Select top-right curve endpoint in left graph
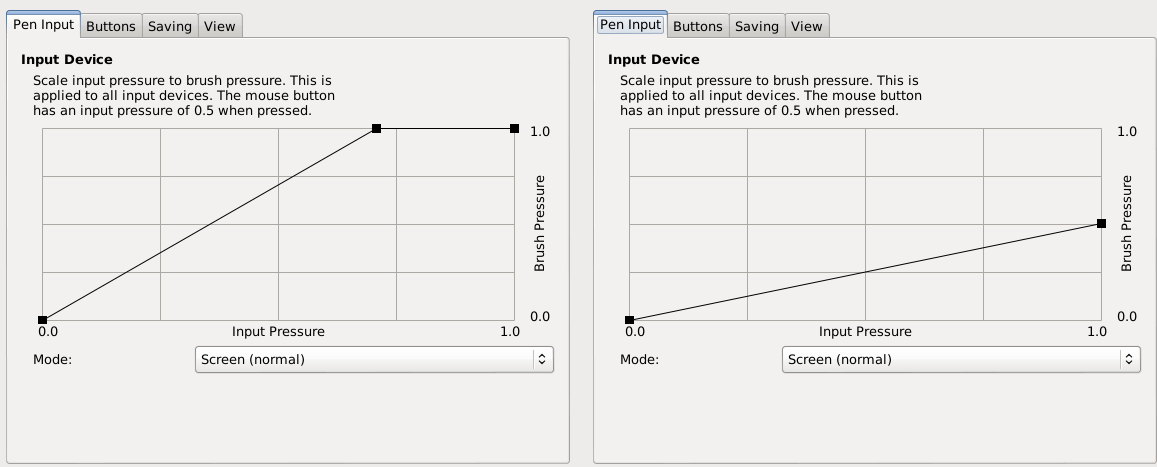The width and height of the screenshot is (1157, 467). (515, 128)
